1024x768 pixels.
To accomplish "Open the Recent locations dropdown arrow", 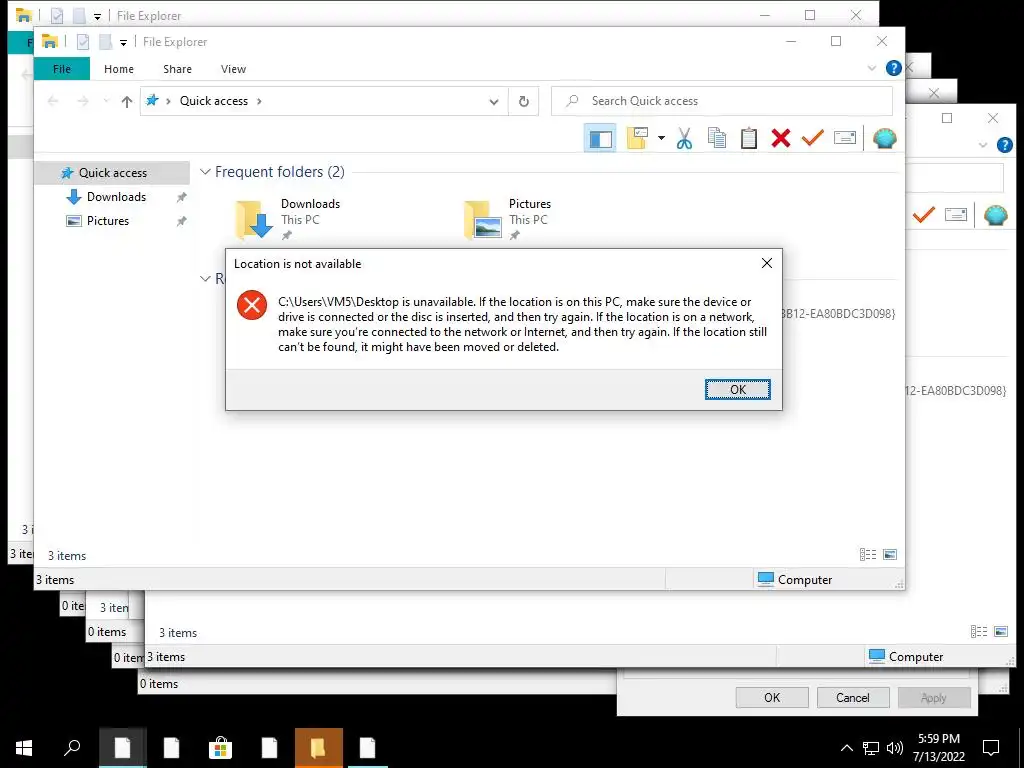I will tap(106, 101).
